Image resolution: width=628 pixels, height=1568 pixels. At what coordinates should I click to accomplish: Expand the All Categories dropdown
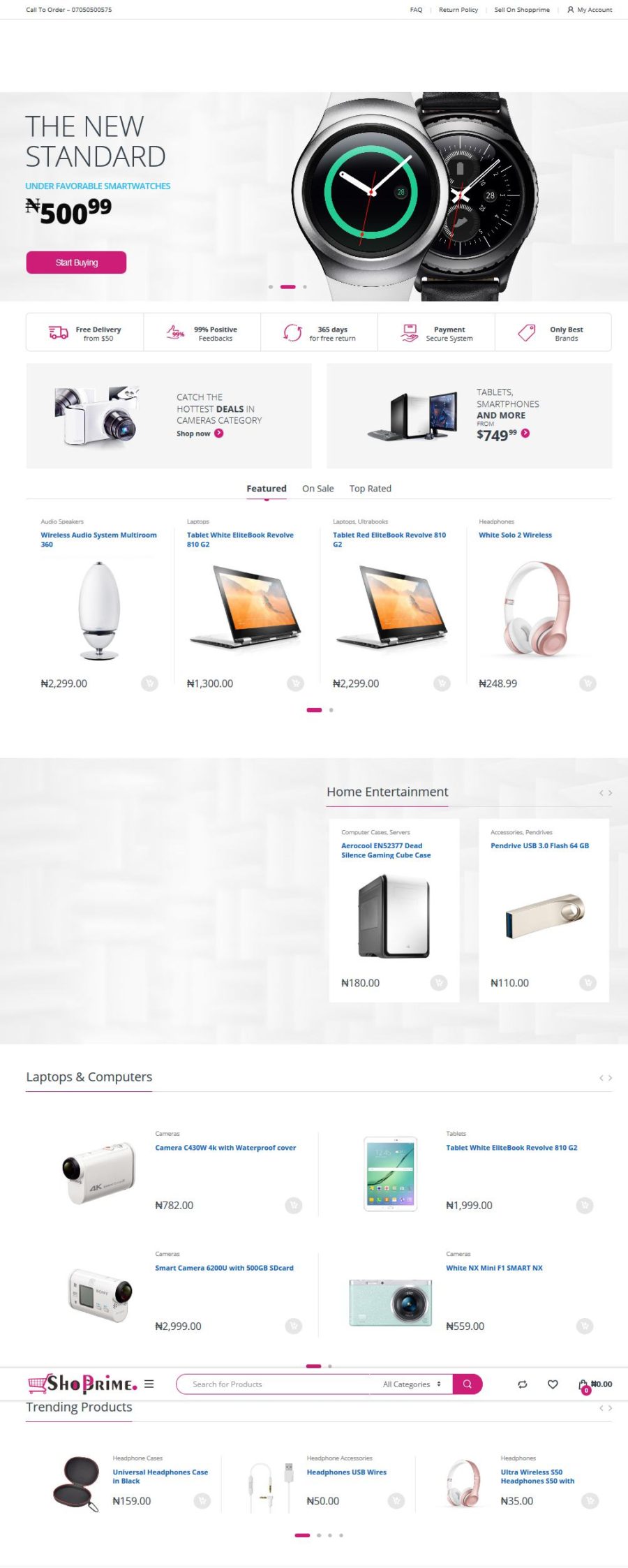pyautogui.click(x=412, y=1384)
